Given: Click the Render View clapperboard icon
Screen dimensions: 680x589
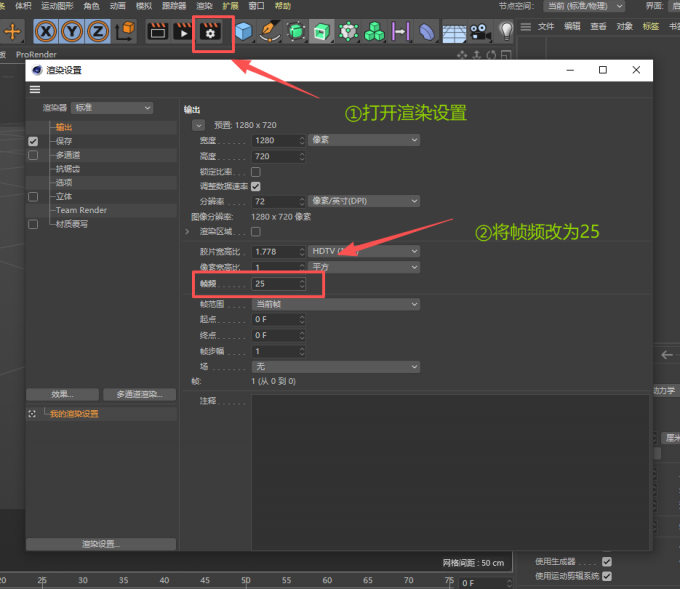Looking at the screenshot, I should 158,31.
